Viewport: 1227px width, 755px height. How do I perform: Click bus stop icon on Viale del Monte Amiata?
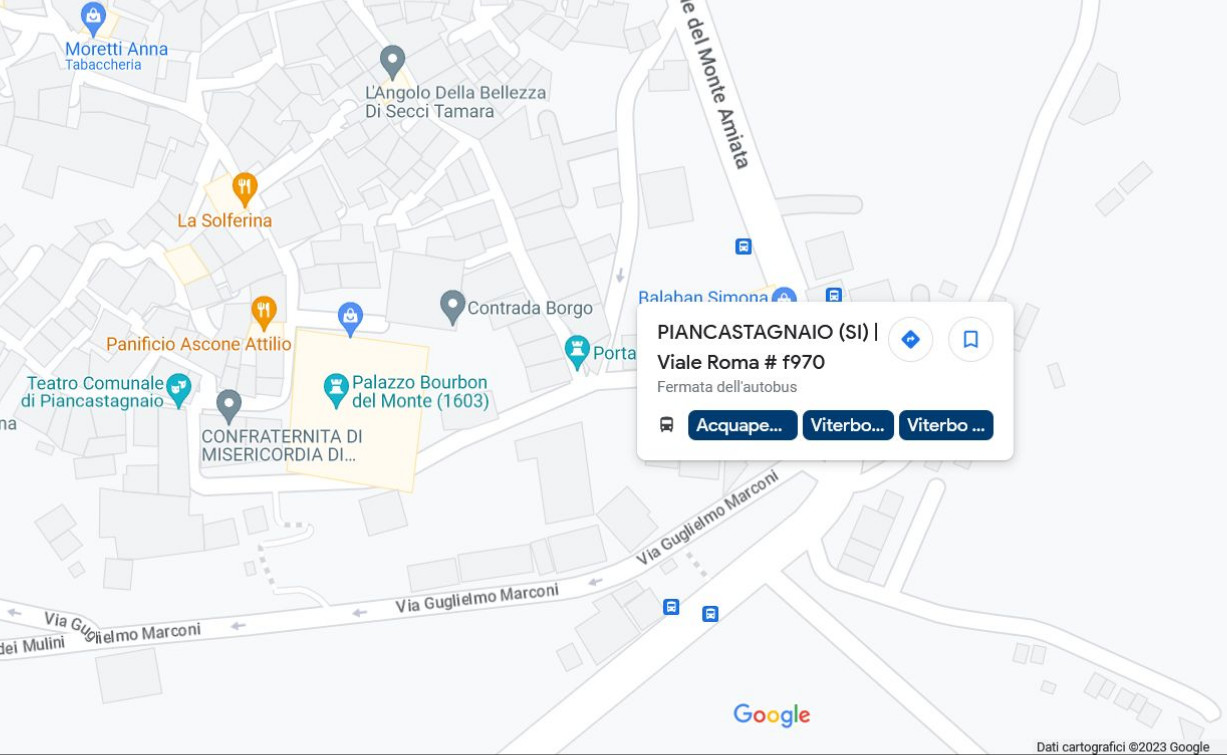[743, 246]
